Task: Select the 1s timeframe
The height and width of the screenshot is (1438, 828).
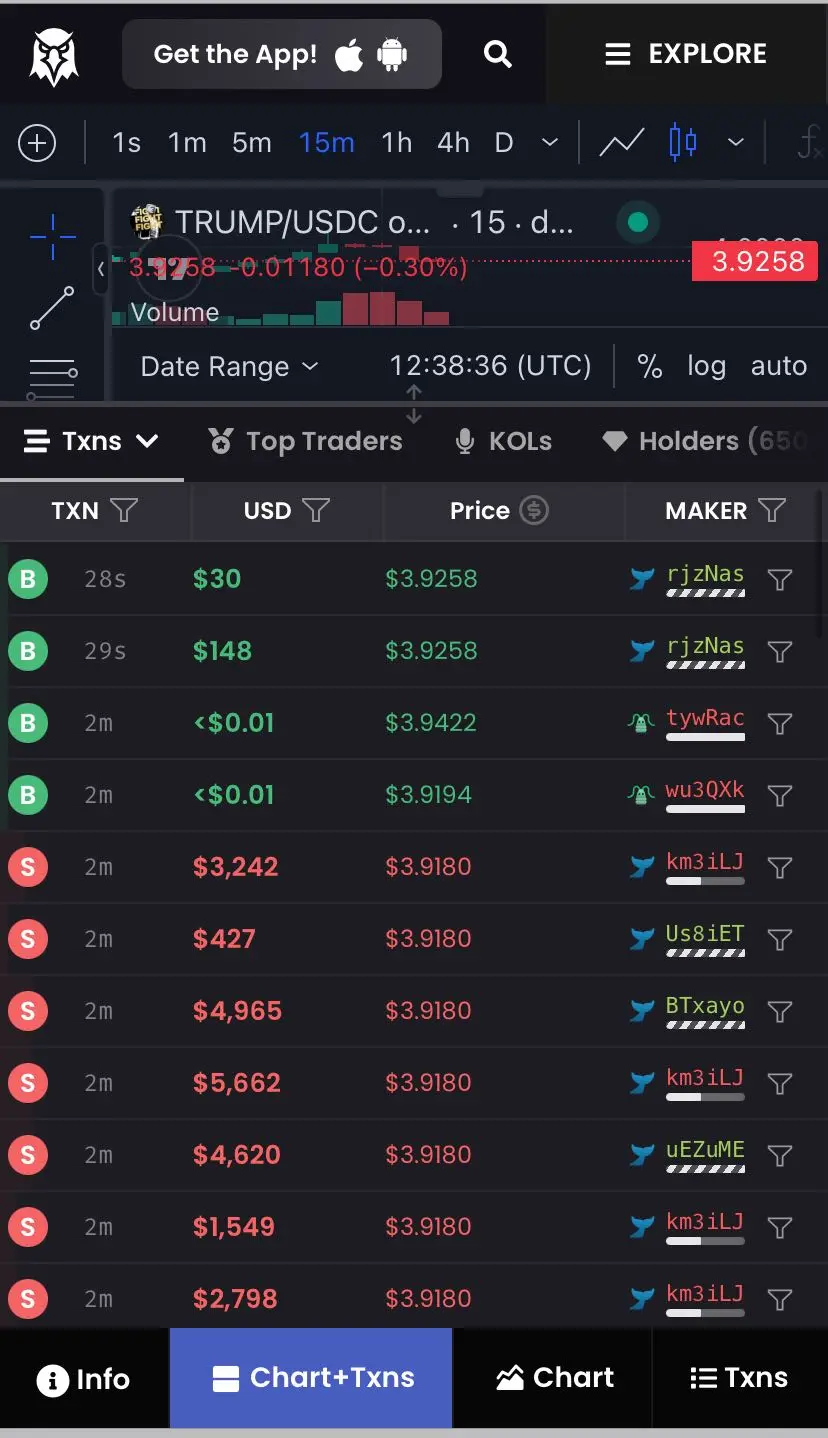Action: tap(126, 143)
